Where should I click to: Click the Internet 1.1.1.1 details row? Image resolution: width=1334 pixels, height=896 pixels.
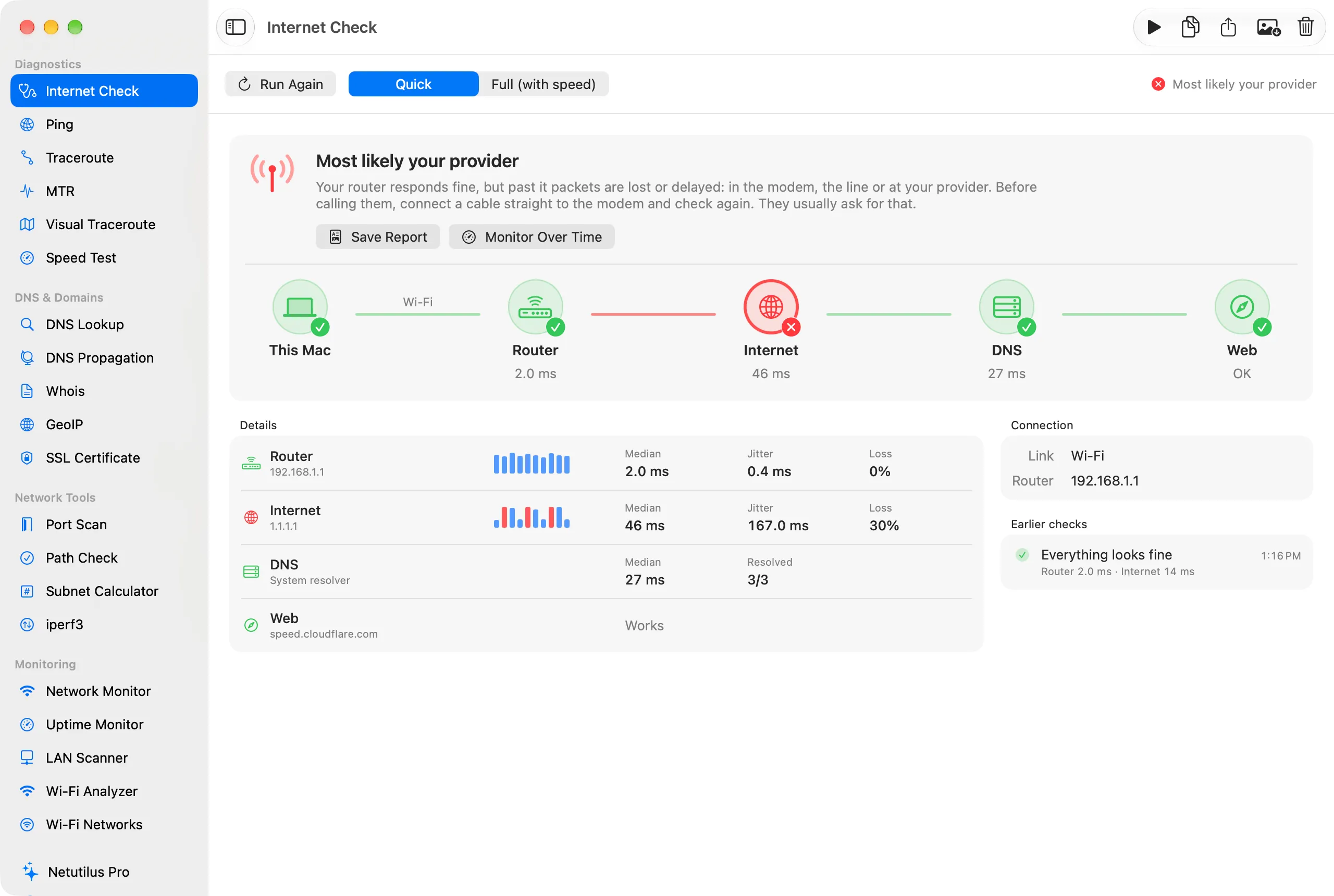point(606,517)
